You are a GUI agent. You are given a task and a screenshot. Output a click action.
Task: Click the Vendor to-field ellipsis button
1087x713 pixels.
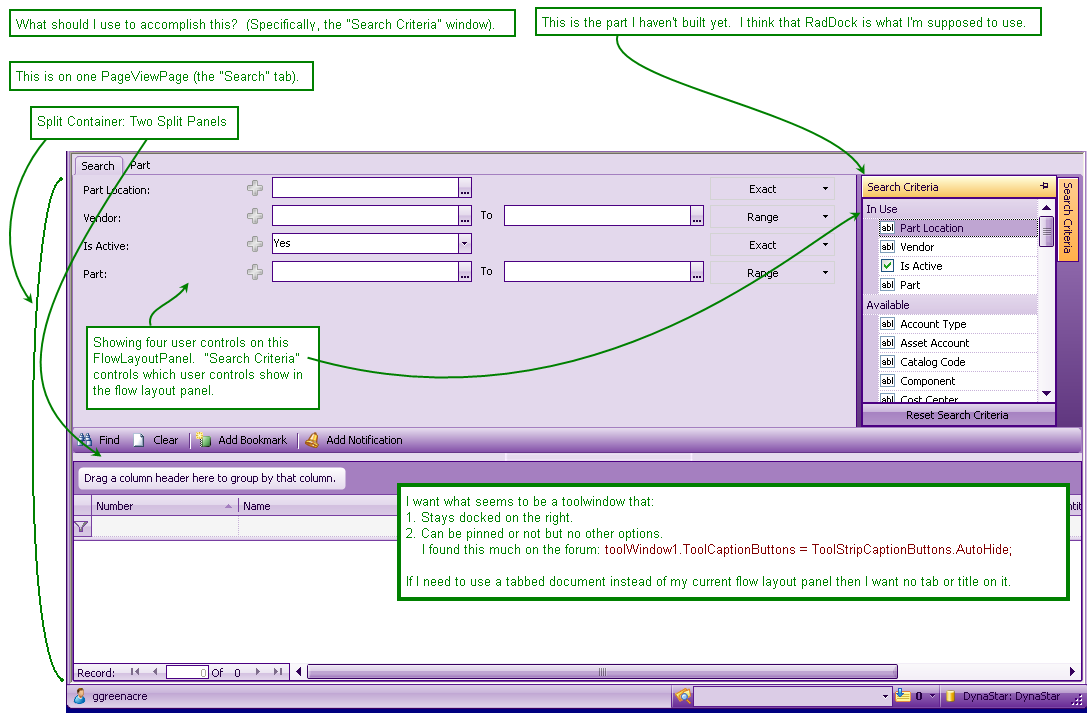click(697, 216)
